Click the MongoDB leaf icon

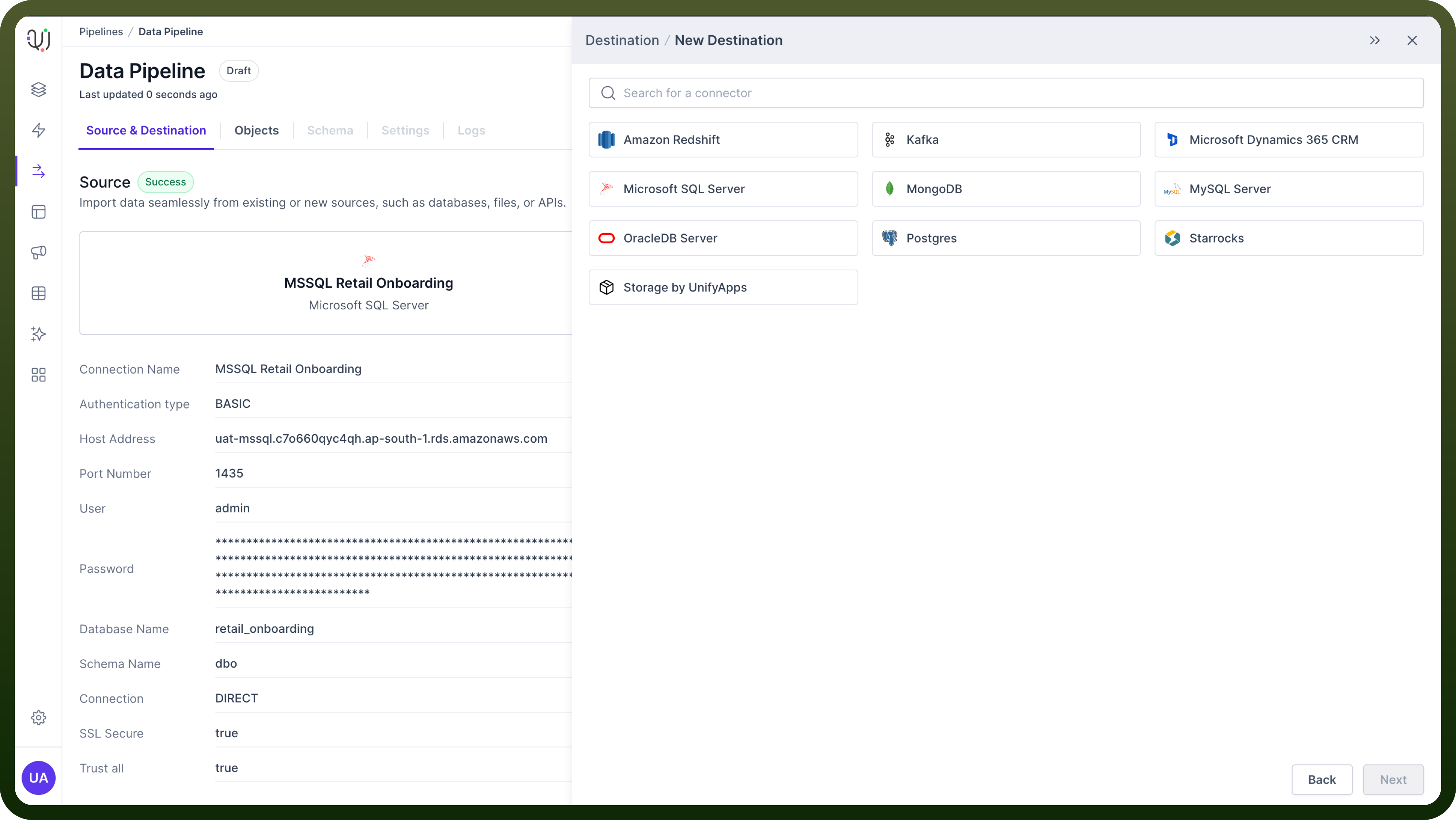(x=890, y=189)
